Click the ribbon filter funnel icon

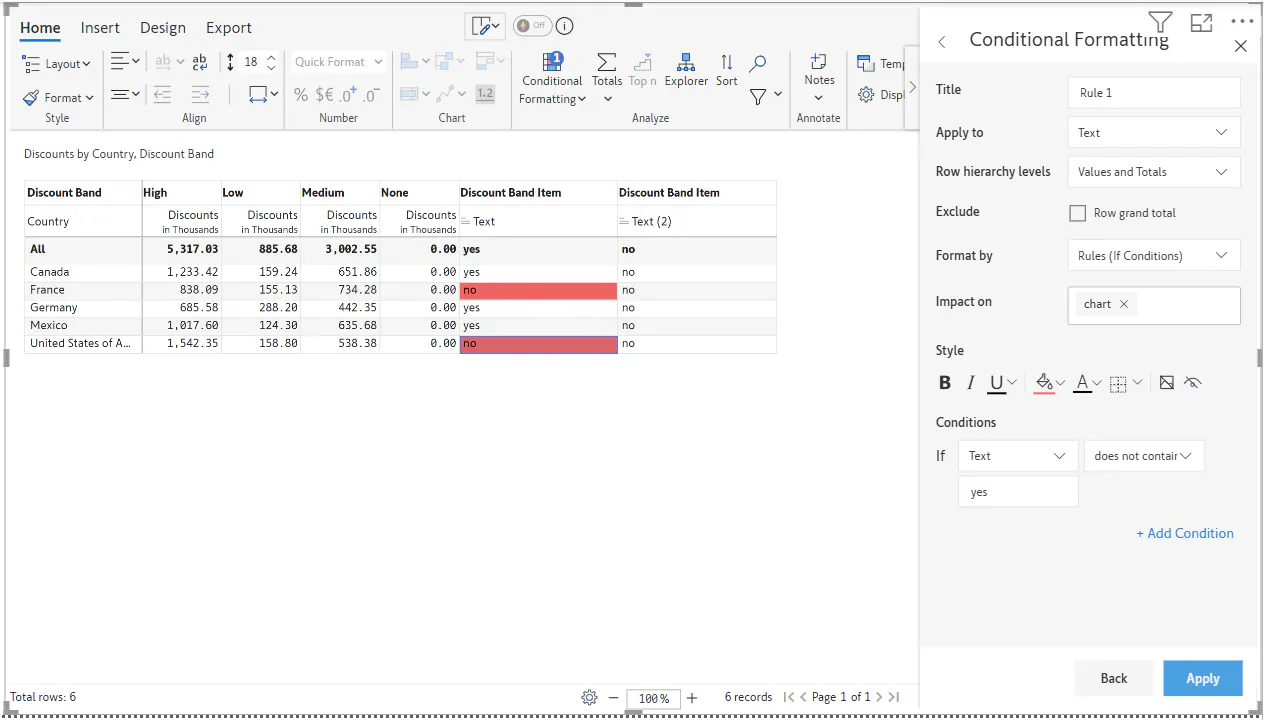tap(758, 96)
